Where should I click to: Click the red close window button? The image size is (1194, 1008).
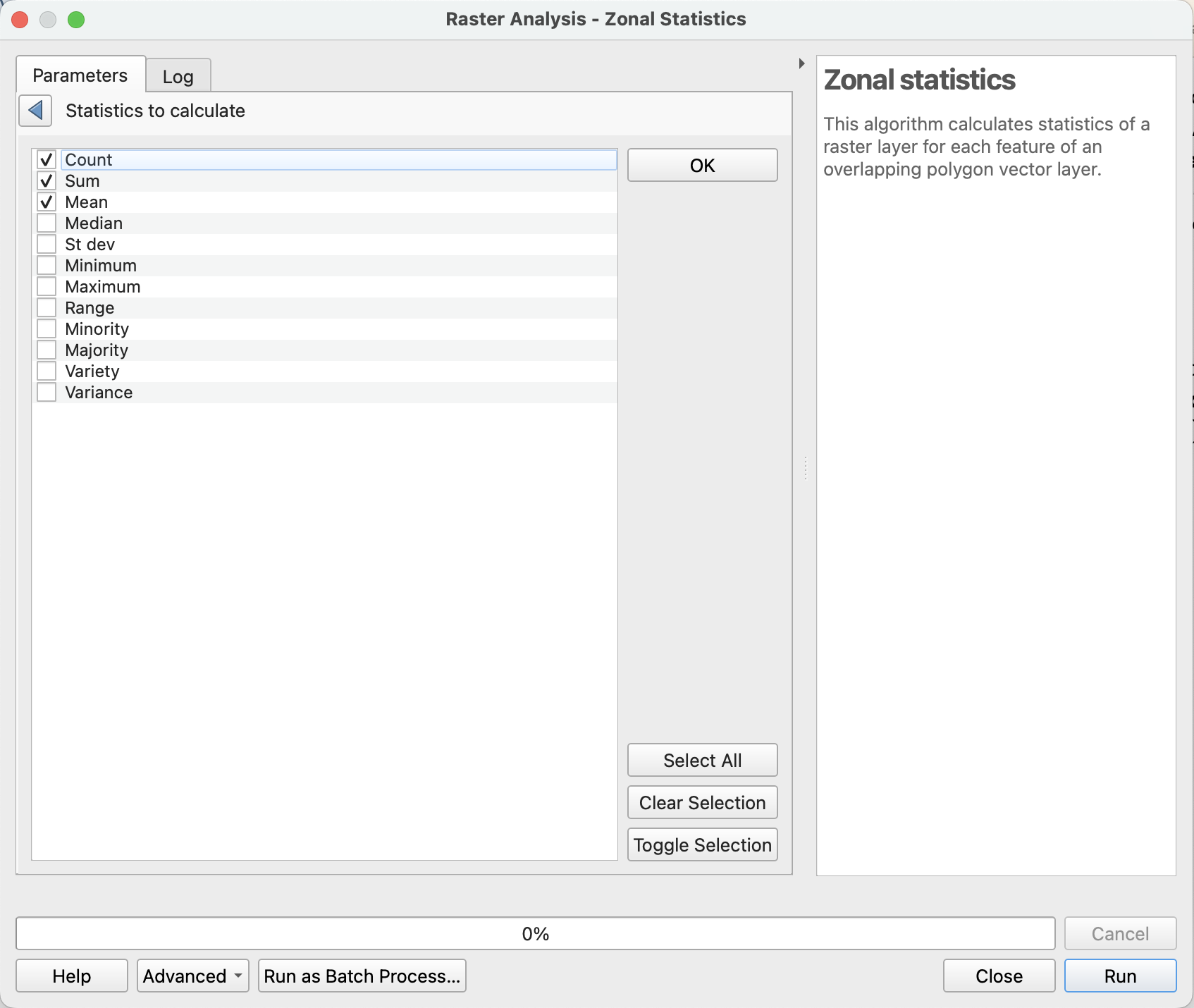20,20
